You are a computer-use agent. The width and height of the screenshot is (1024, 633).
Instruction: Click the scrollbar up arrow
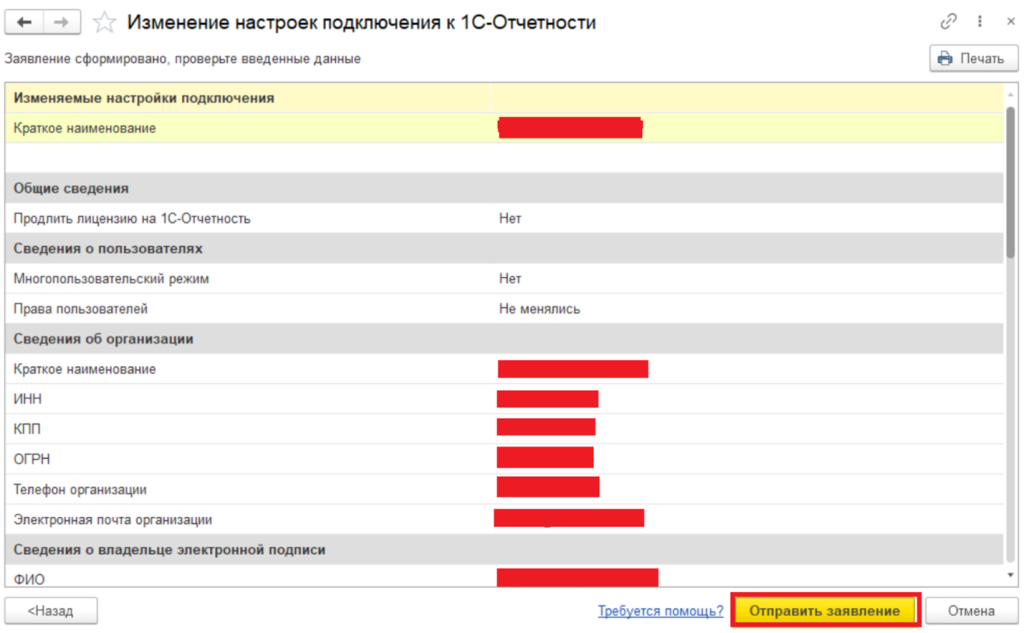(1013, 96)
